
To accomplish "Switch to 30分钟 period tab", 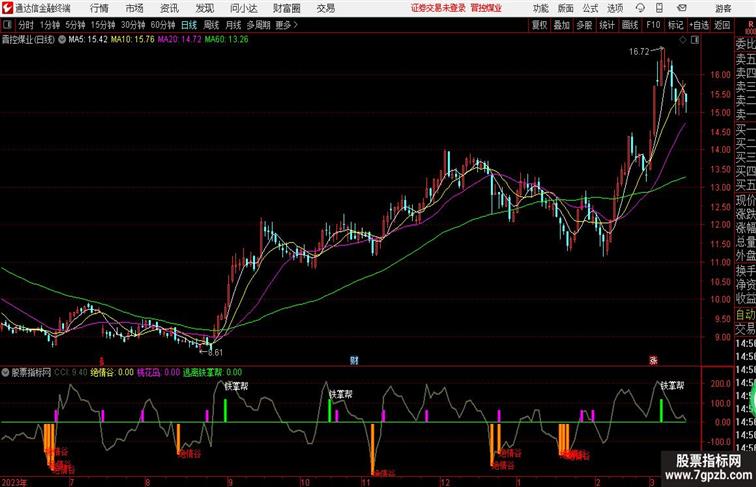I will pos(133,25).
